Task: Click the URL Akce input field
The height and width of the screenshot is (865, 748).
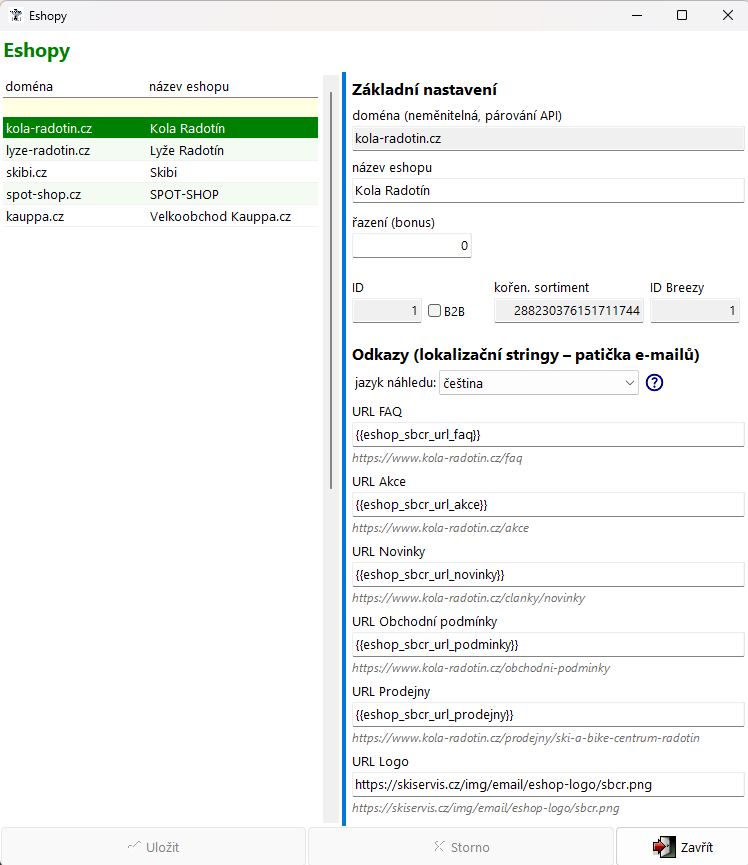Action: click(x=548, y=505)
